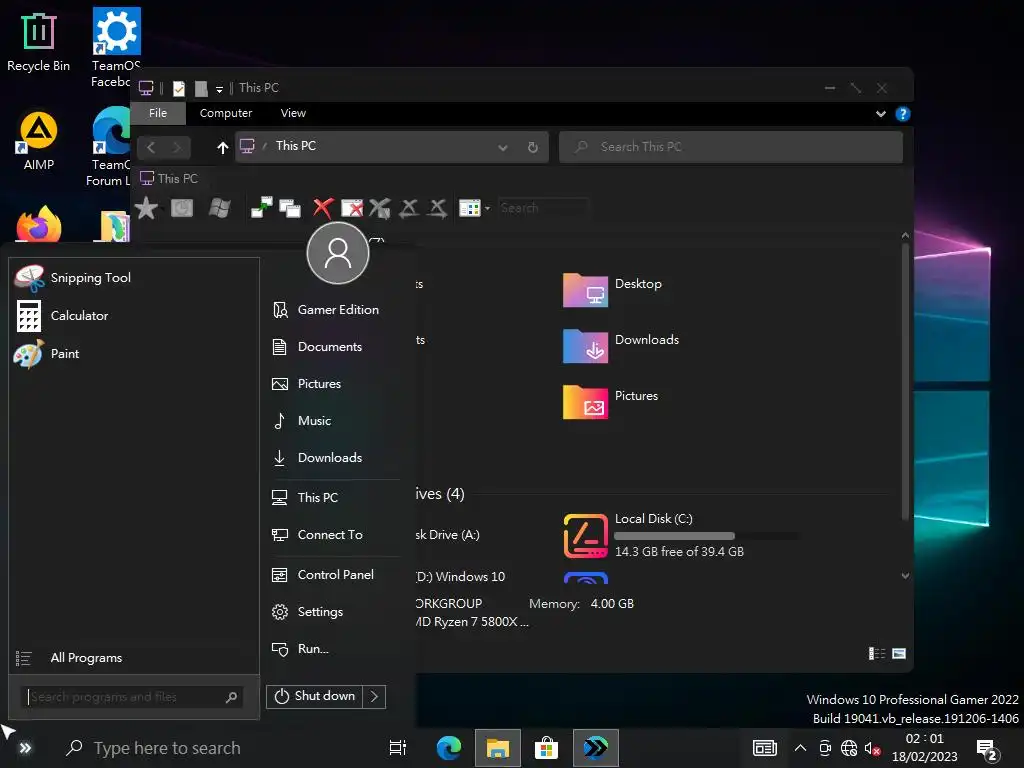Open the File tab in Explorer
Image resolution: width=1024 pixels, height=768 pixels.
tap(158, 113)
